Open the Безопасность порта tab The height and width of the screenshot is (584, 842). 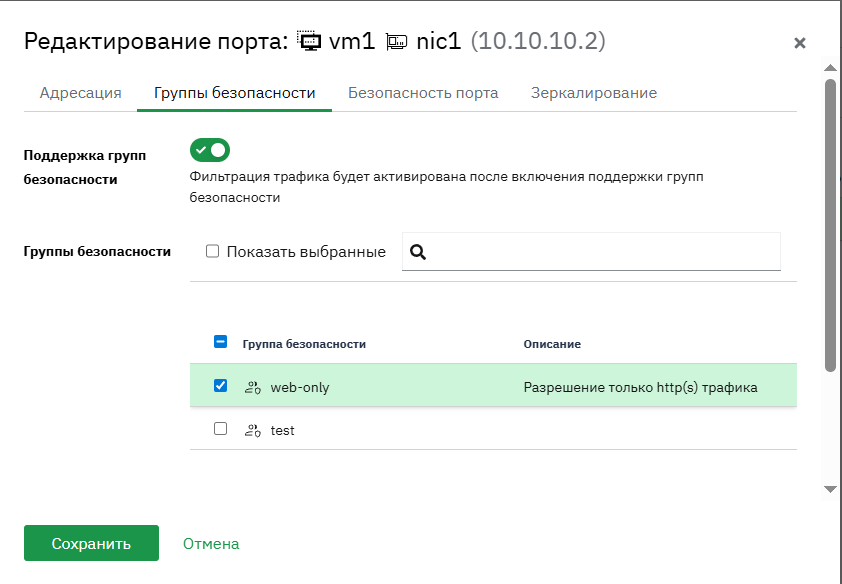click(x=423, y=93)
